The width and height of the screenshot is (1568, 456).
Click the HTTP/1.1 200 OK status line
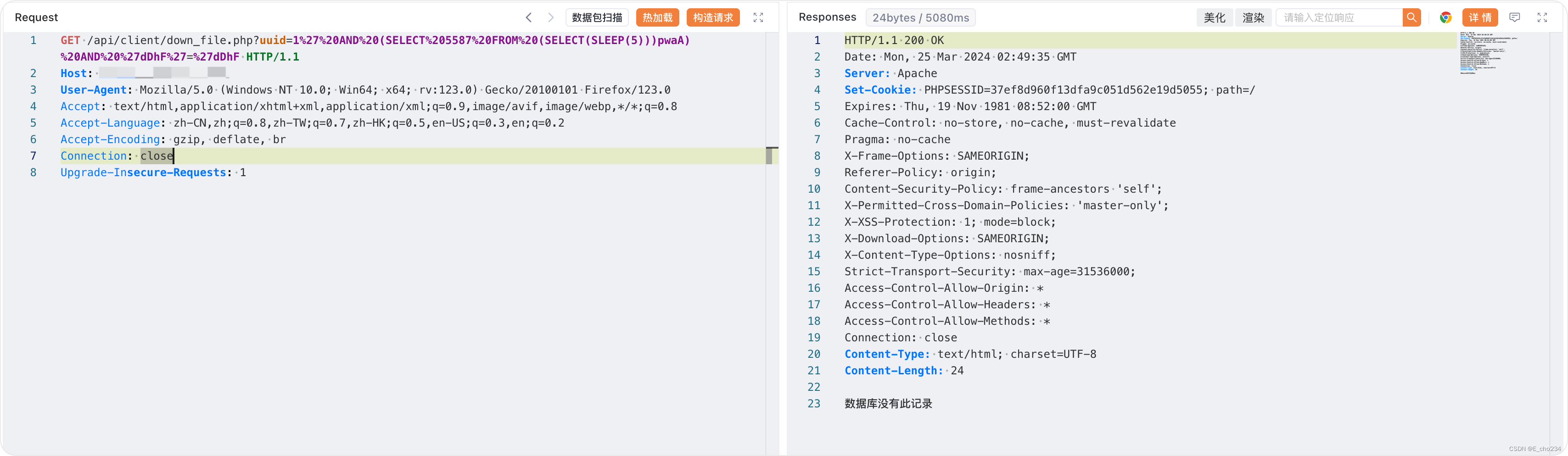tap(894, 40)
